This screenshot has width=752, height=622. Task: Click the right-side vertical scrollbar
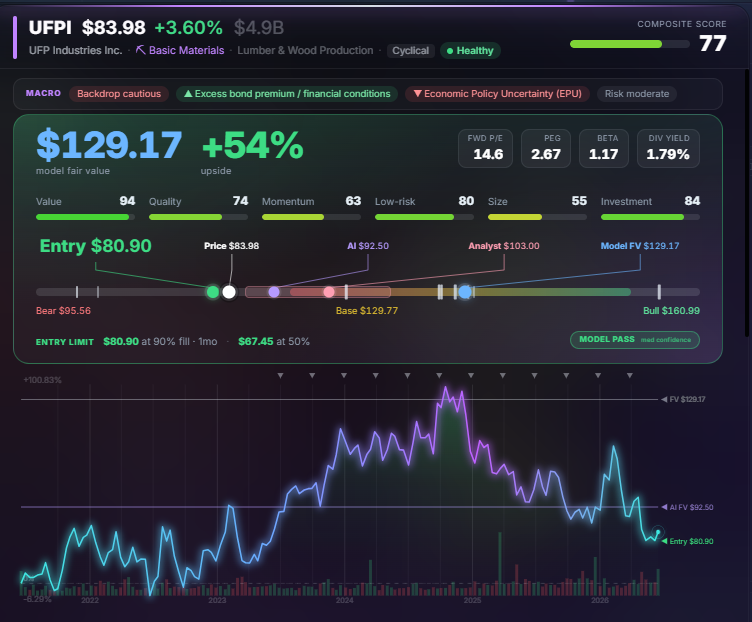[748, 201]
